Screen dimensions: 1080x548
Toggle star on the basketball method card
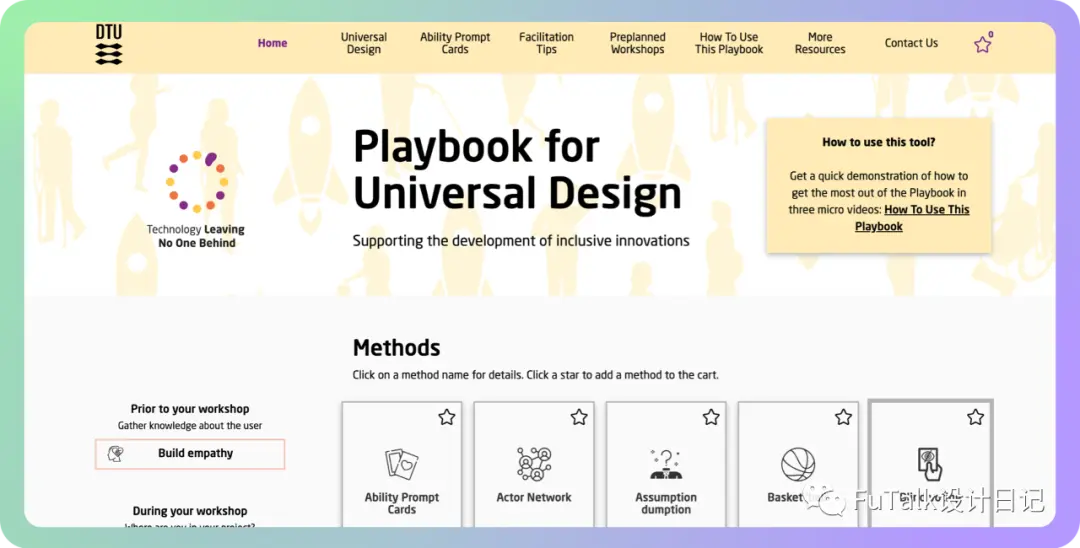tap(843, 417)
